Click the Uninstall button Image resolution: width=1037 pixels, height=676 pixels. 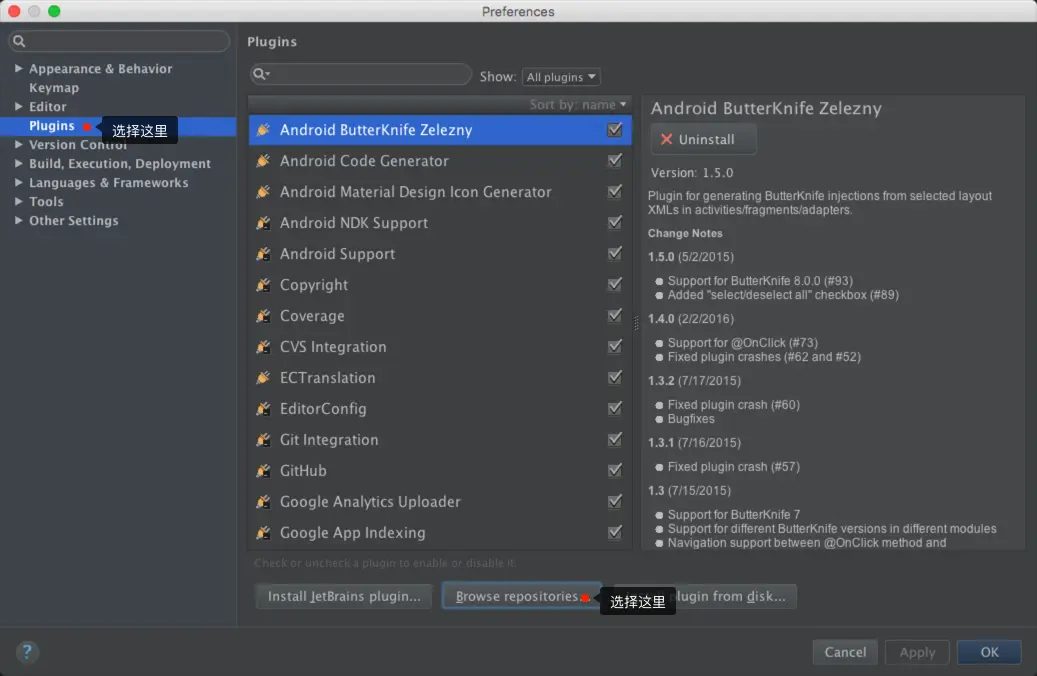tap(703, 139)
